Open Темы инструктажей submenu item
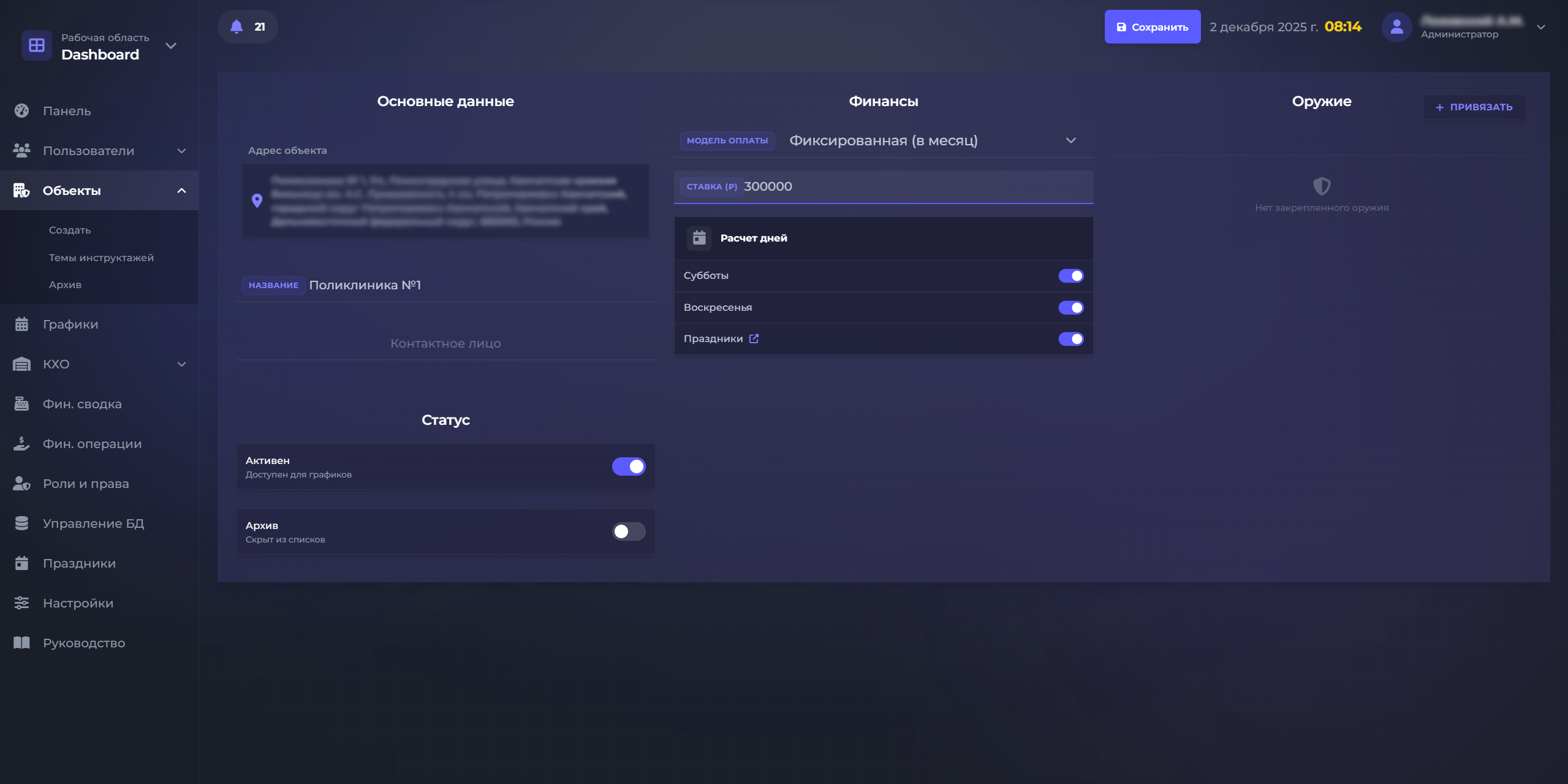1568x784 pixels. [101, 257]
